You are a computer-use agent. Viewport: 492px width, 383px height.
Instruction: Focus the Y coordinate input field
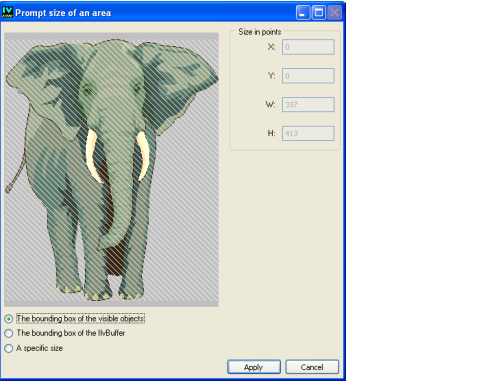(308, 76)
